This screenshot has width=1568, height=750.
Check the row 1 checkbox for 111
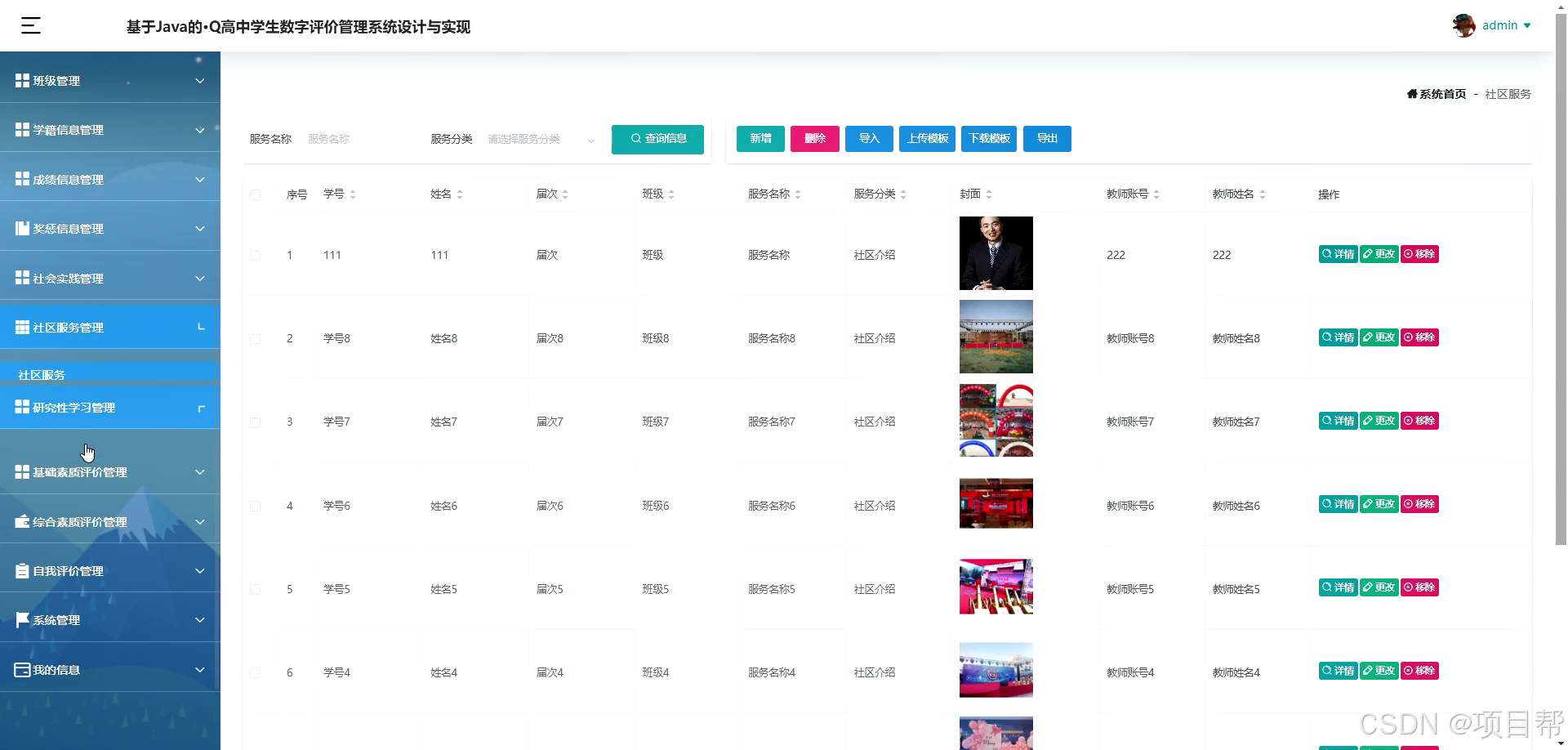[x=256, y=256]
